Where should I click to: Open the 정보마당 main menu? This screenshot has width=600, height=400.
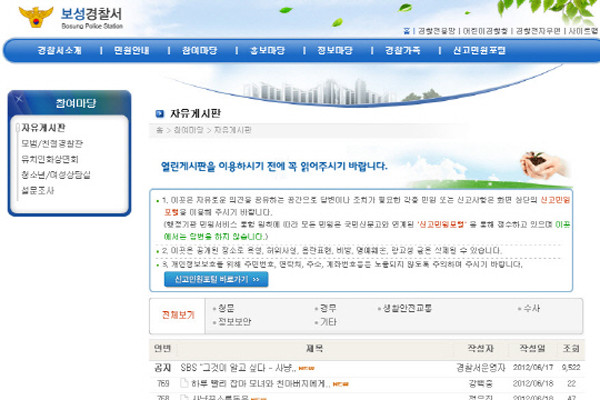(335, 51)
